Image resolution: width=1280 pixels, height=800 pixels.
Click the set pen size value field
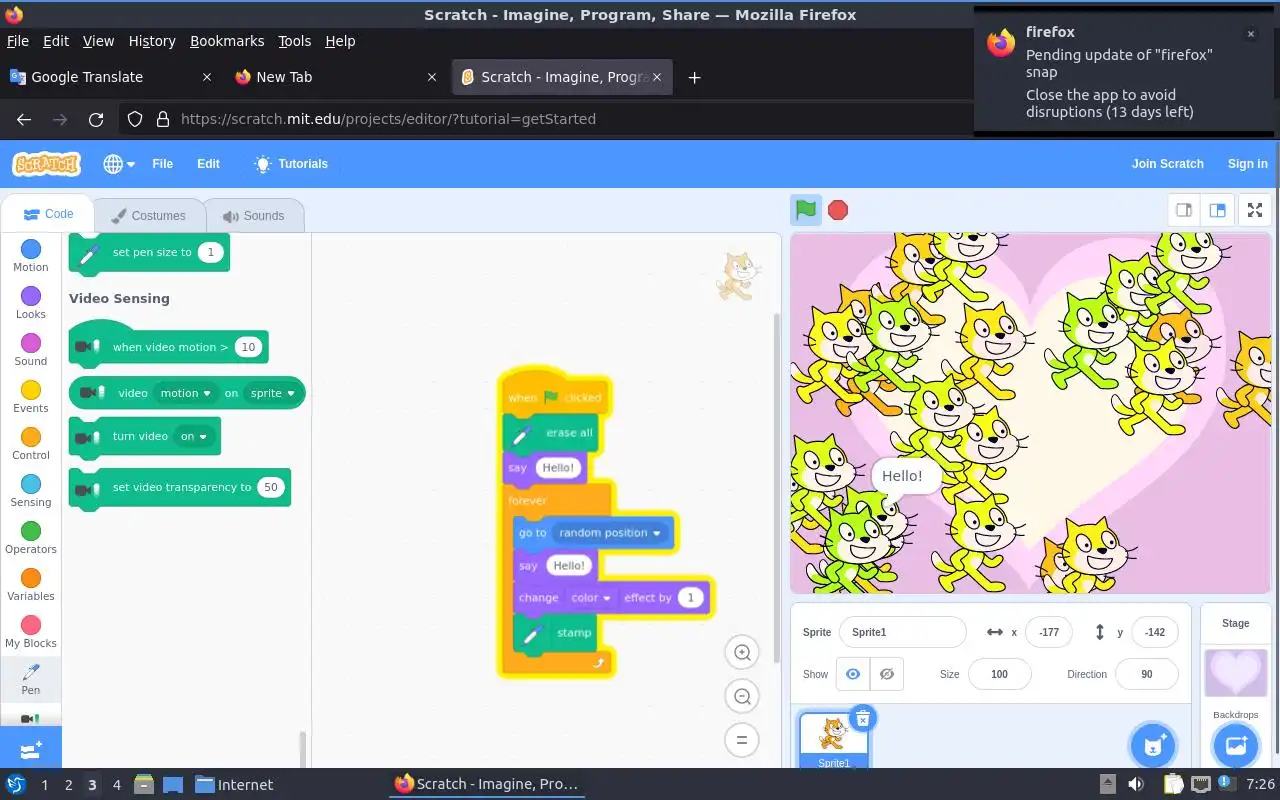pyautogui.click(x=210, y=252)
